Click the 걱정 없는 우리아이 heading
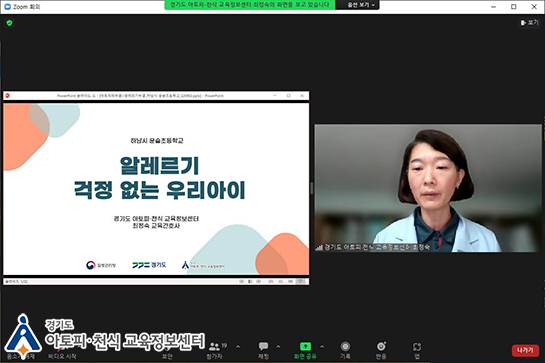This screenshot has width=545, height=363. point(160,190)
